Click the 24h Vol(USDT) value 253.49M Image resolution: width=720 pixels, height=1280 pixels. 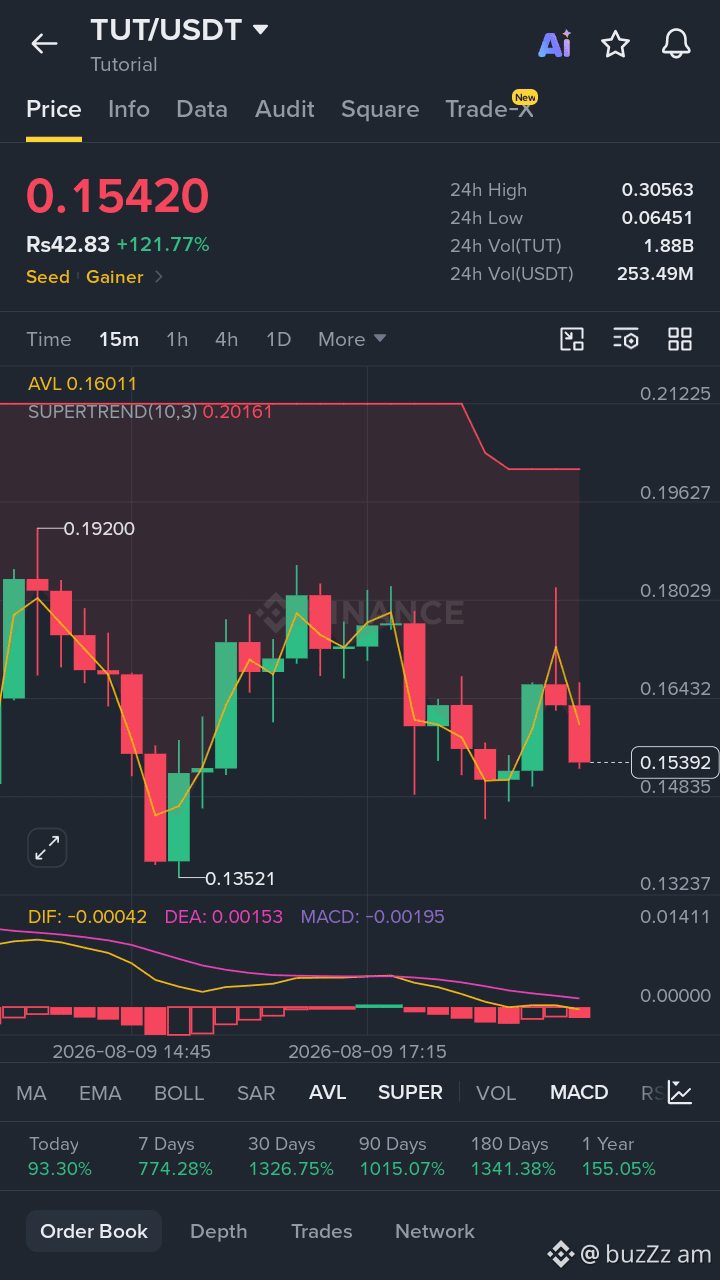point(655,274)
